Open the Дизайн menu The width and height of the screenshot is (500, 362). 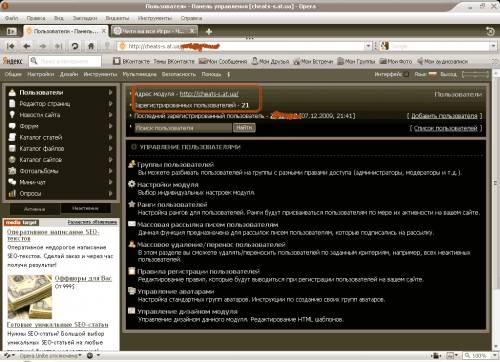(x=69, y=74)
